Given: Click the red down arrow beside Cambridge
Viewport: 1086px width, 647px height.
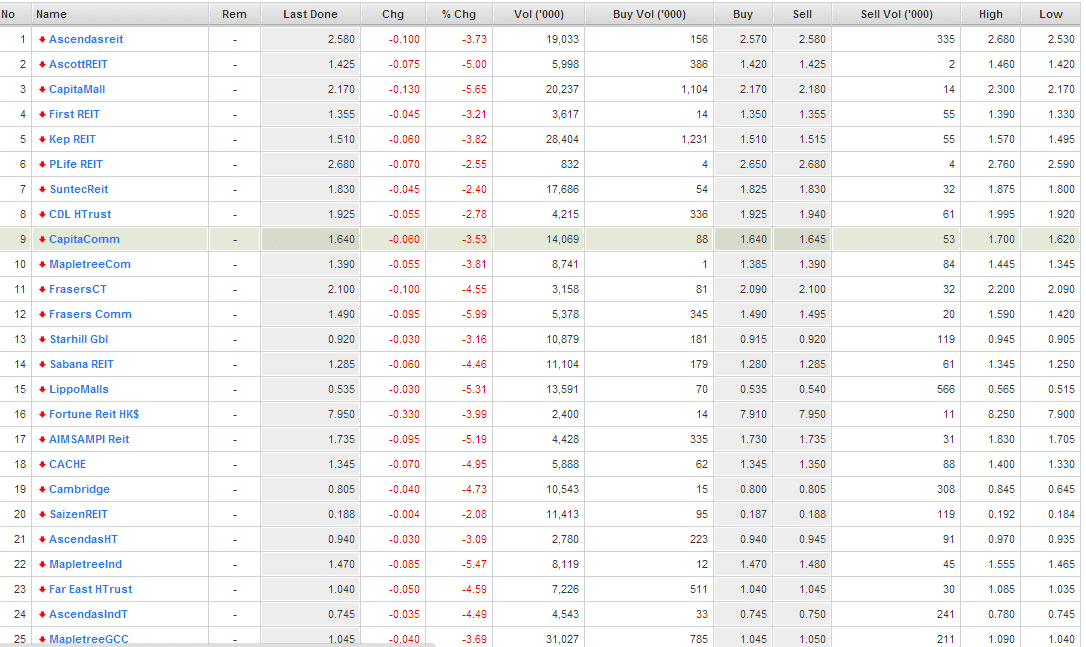Looking at the screenshot, I should click(42, 489).
